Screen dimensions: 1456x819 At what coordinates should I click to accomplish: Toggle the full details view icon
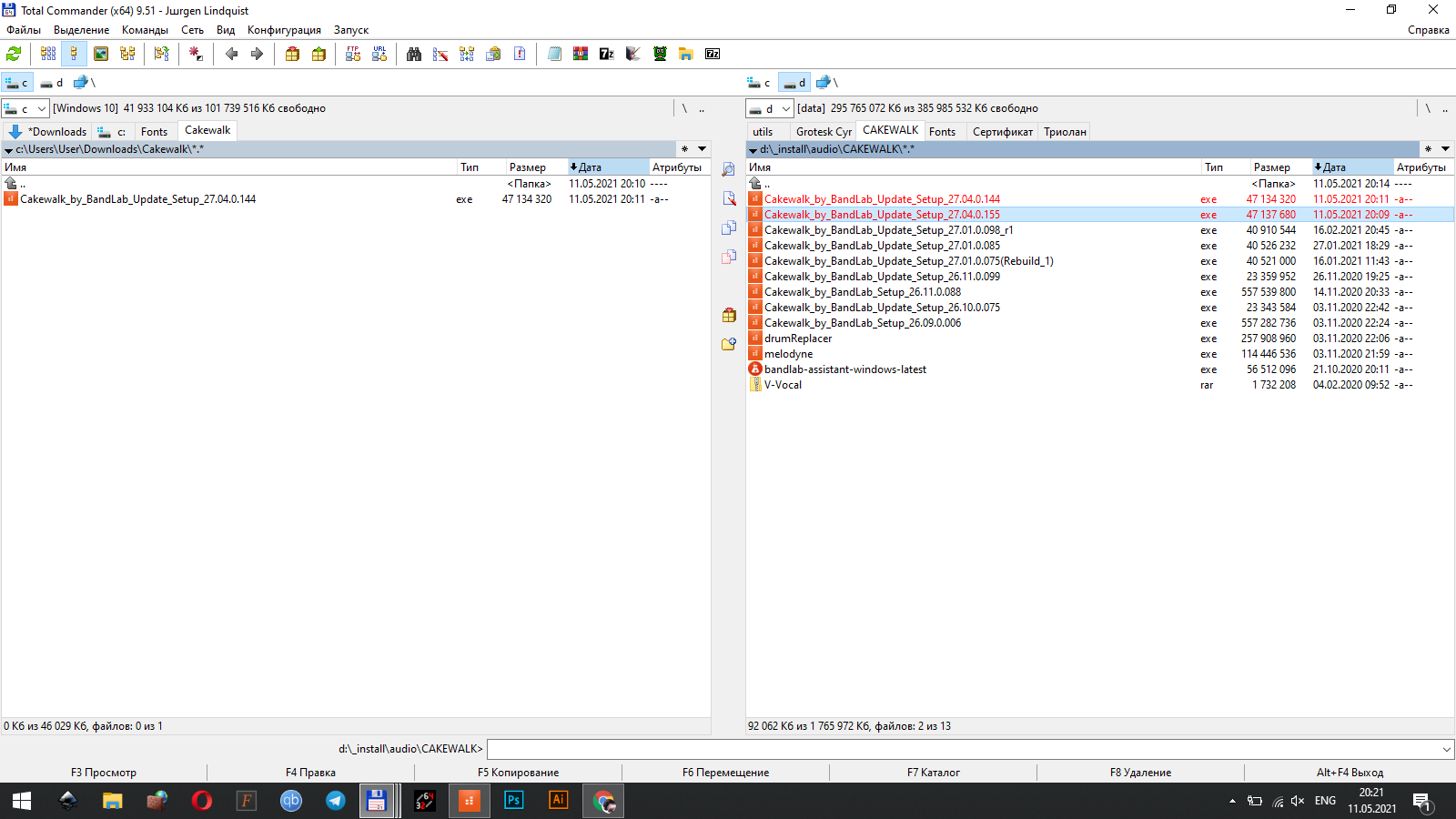tap(75, 54)
